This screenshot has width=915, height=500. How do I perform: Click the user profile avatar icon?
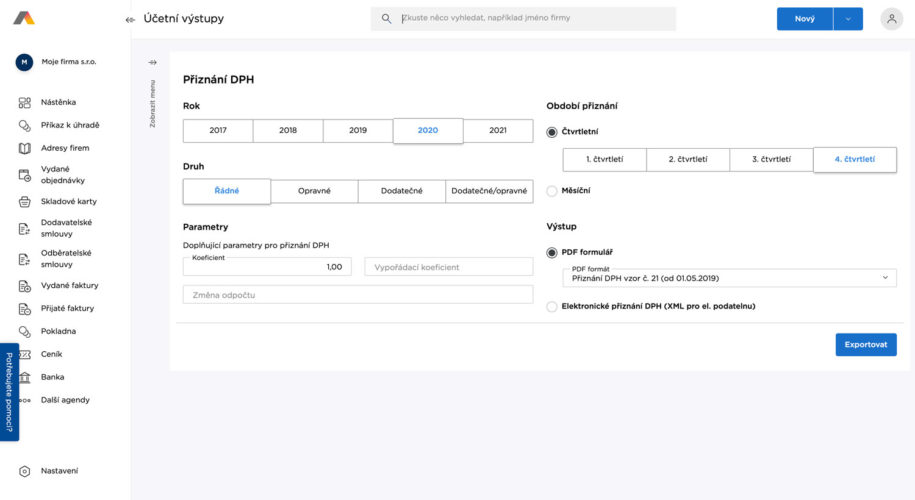click(x=891, y=19)
